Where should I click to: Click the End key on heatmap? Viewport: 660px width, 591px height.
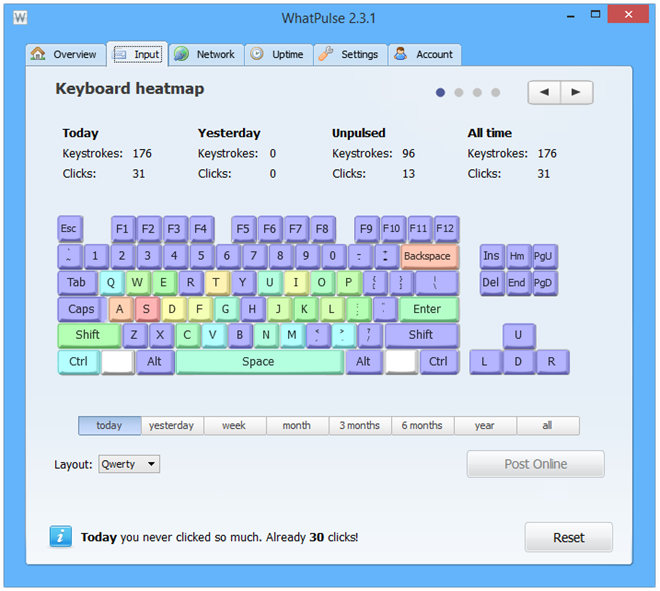[518, 282]
